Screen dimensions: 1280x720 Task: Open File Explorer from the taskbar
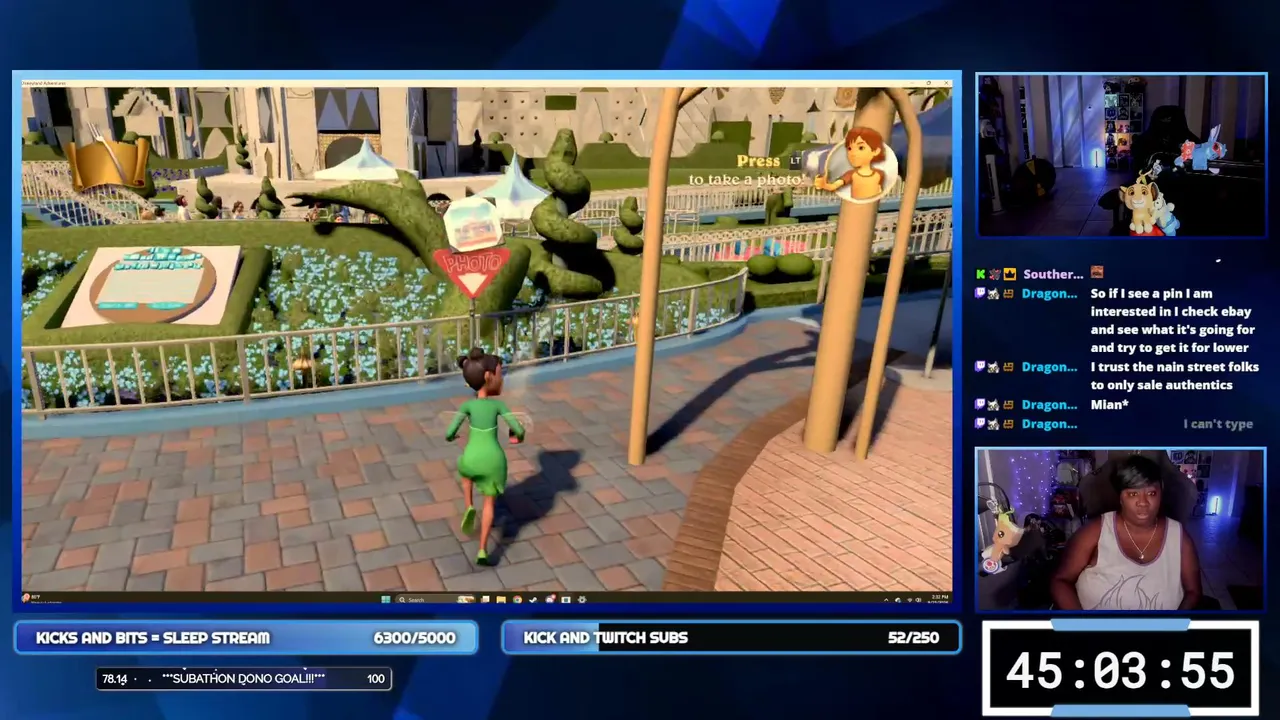point(501,600)
